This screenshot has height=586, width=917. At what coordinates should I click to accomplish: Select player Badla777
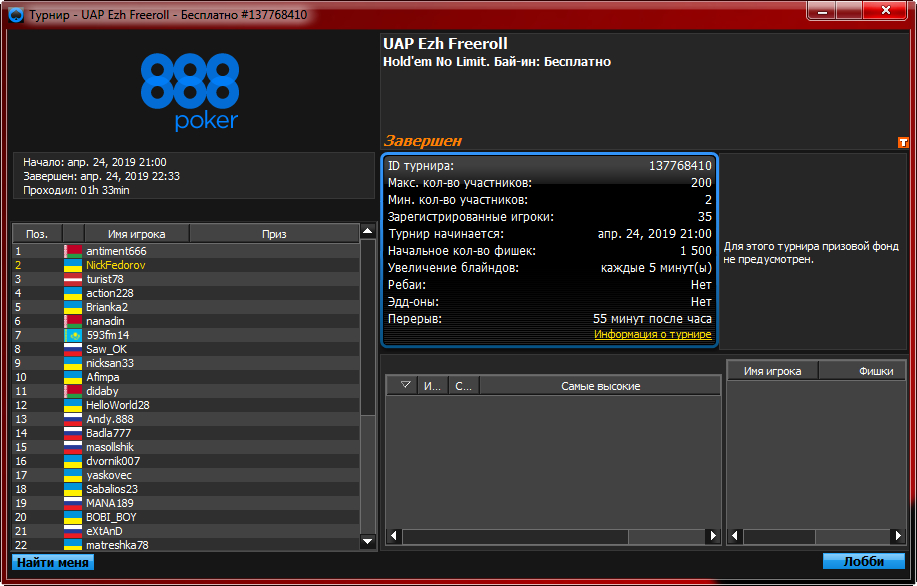point(186,433)
